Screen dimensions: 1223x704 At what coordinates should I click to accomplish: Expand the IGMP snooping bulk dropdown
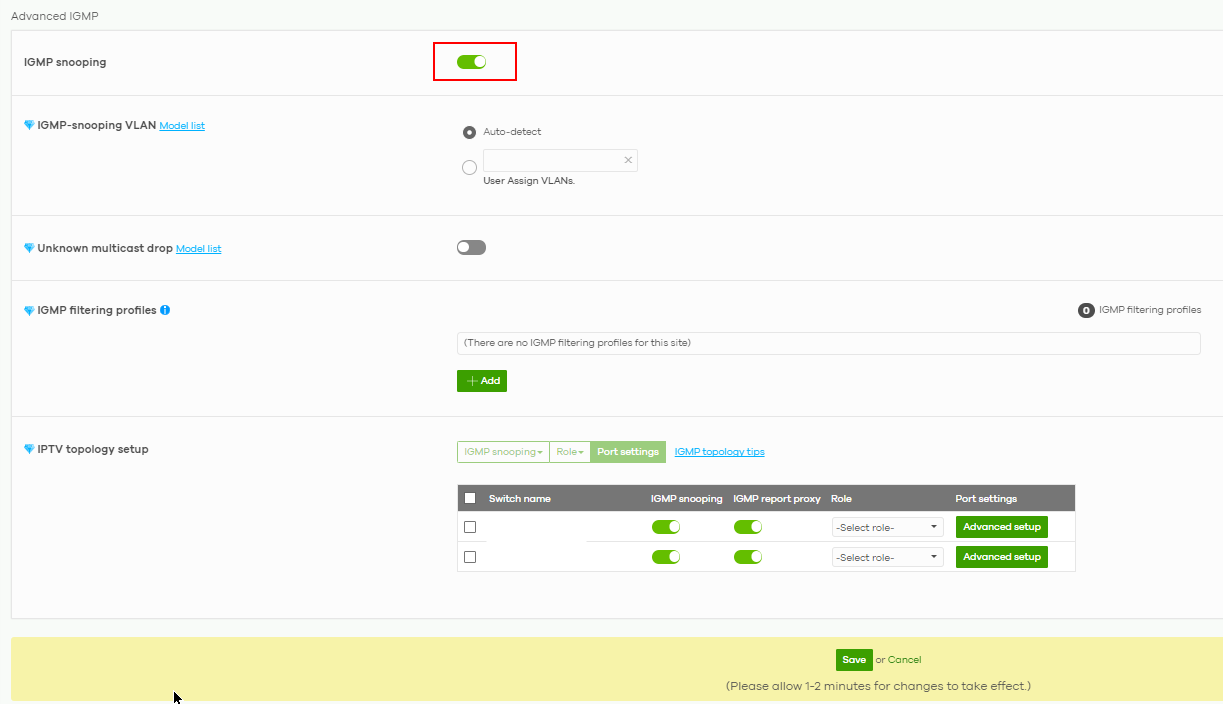tap(503, 452)
